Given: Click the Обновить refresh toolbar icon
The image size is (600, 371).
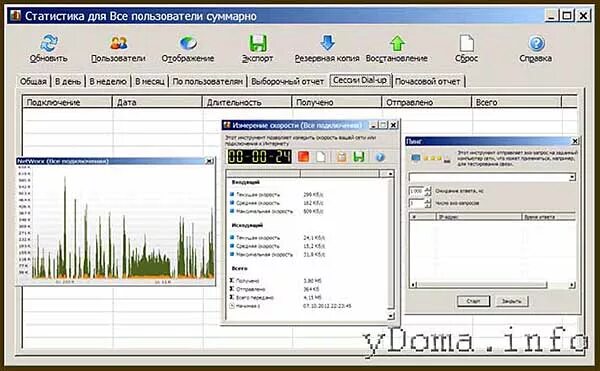Looking at the screenshot, I should [x=49, y=43].
